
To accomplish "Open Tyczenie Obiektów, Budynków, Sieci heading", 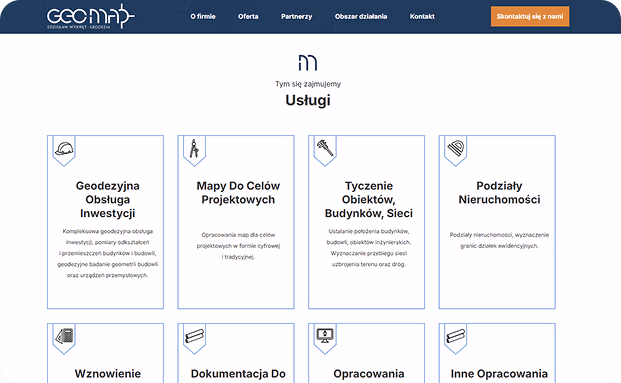I will (x=369, y=199).
